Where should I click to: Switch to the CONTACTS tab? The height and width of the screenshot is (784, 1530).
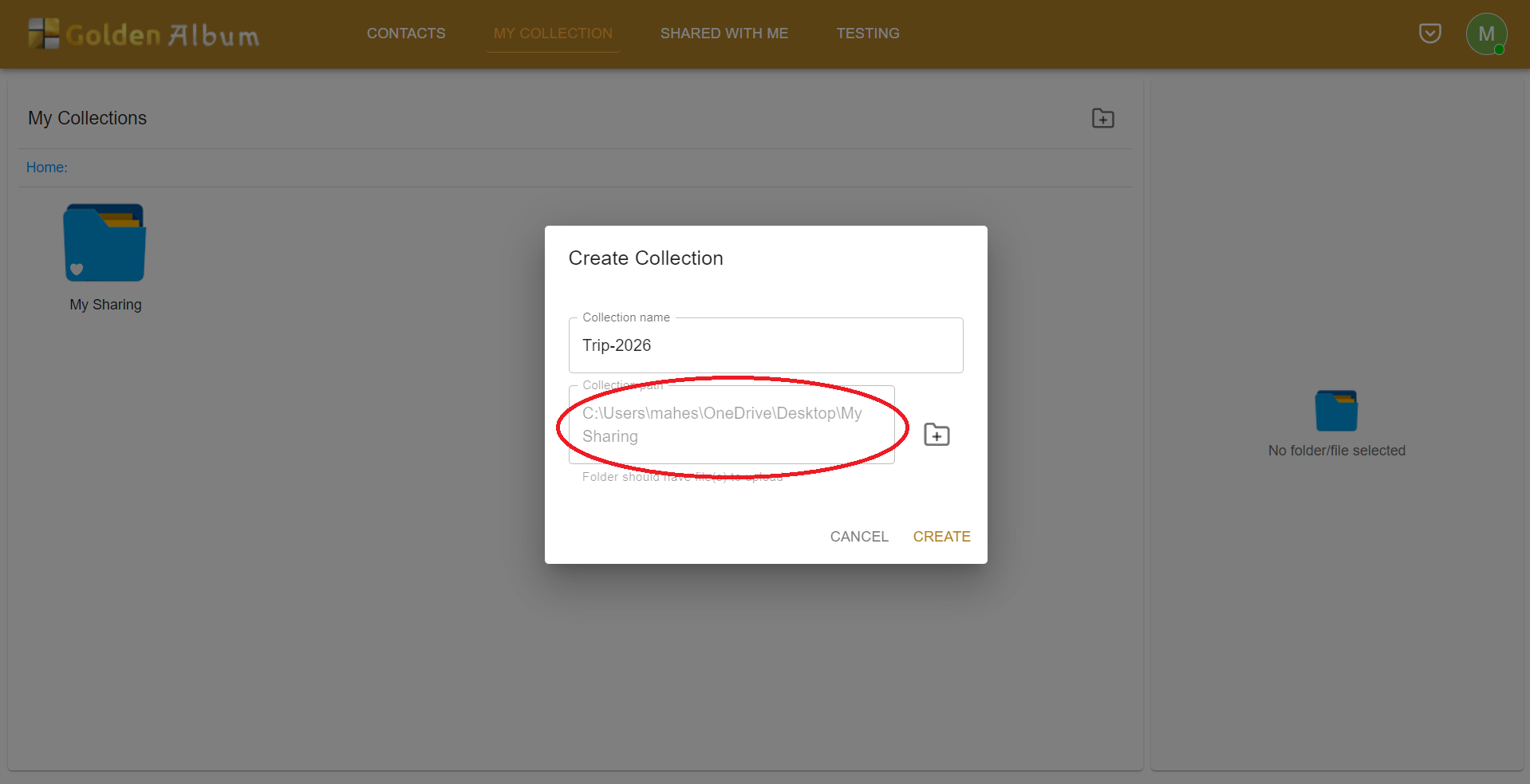pyautogui.click(x=406, y=33)
